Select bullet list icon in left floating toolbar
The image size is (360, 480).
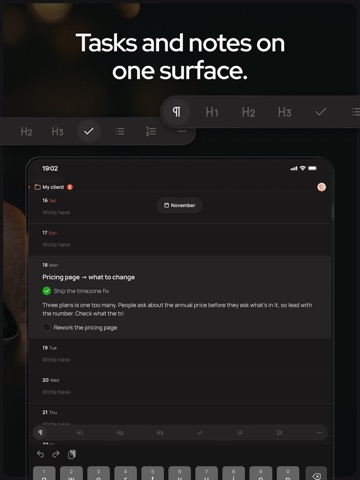[120, 131]
